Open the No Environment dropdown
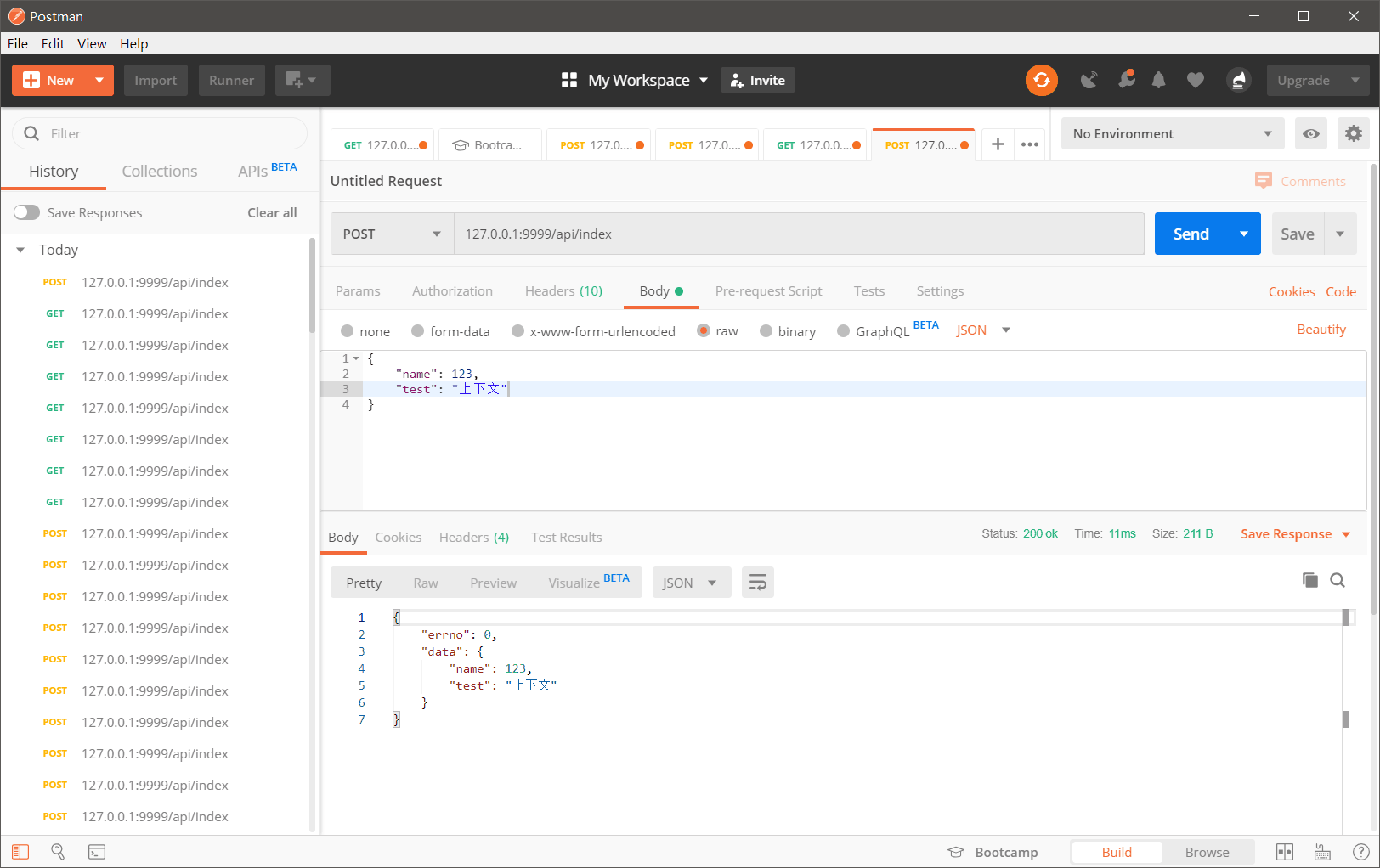This screenshot has width=1380, height=868. point(1172,133)
